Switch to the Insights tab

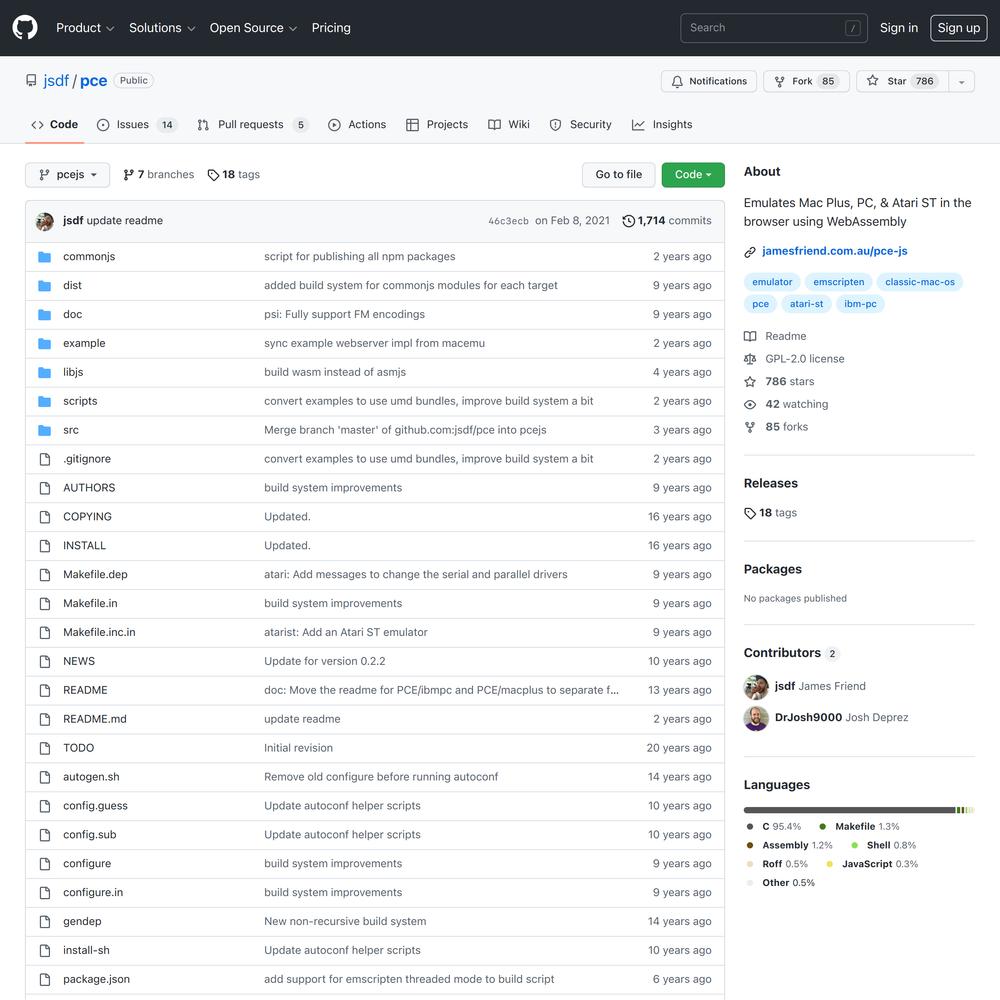[662, 124]
